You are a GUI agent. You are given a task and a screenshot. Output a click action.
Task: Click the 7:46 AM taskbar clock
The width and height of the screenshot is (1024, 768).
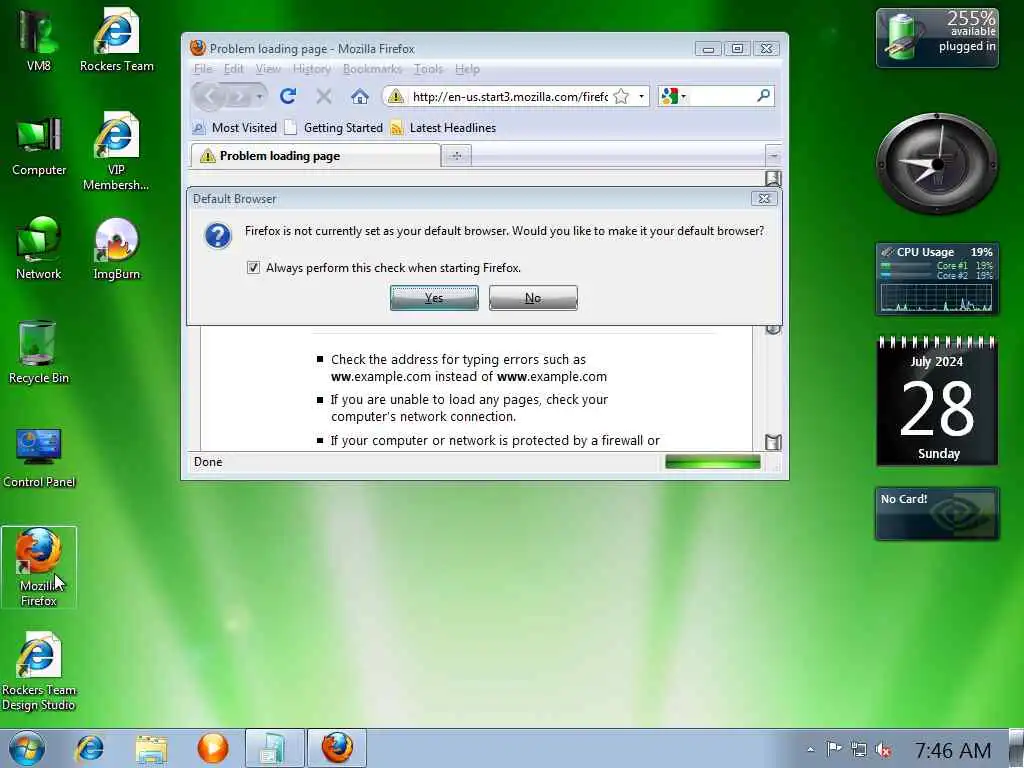(952, 750)
